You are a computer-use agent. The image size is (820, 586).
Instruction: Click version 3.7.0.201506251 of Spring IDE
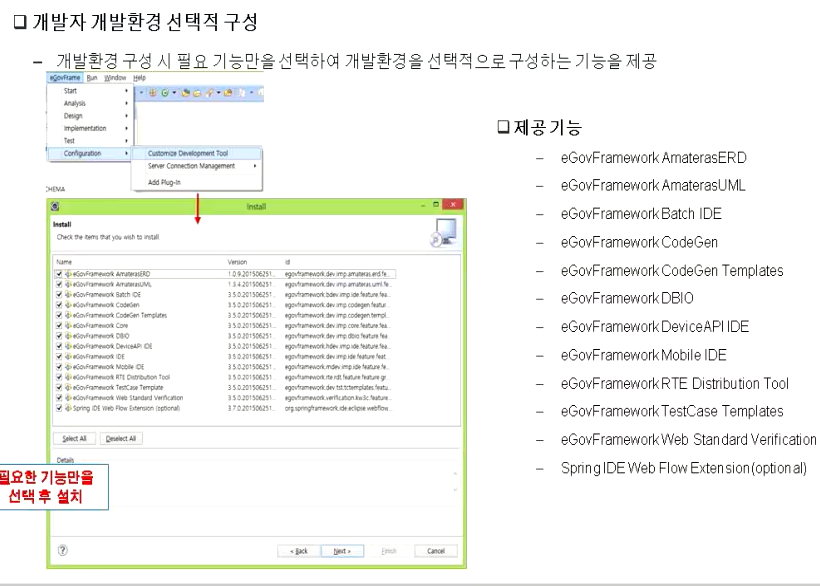pyautogui.click(x=251, y=408)
